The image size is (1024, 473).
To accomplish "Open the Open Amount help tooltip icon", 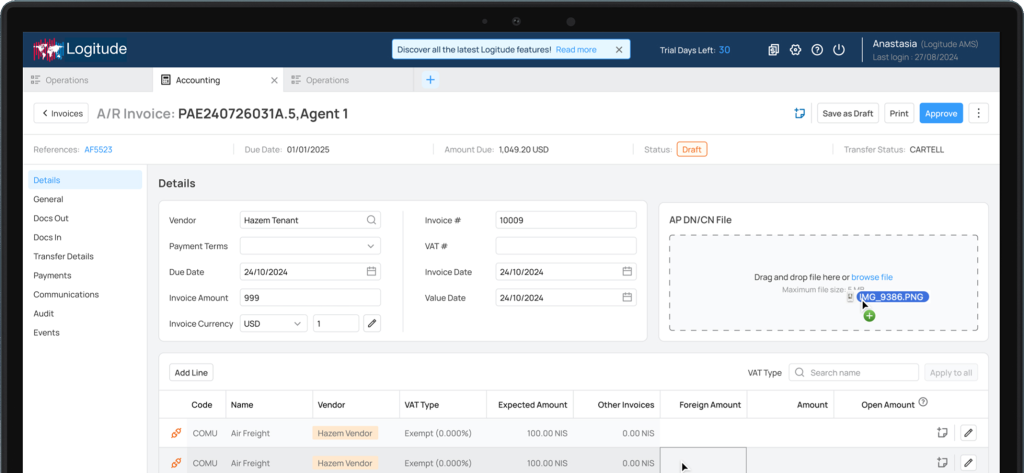I will pos(923,403).
